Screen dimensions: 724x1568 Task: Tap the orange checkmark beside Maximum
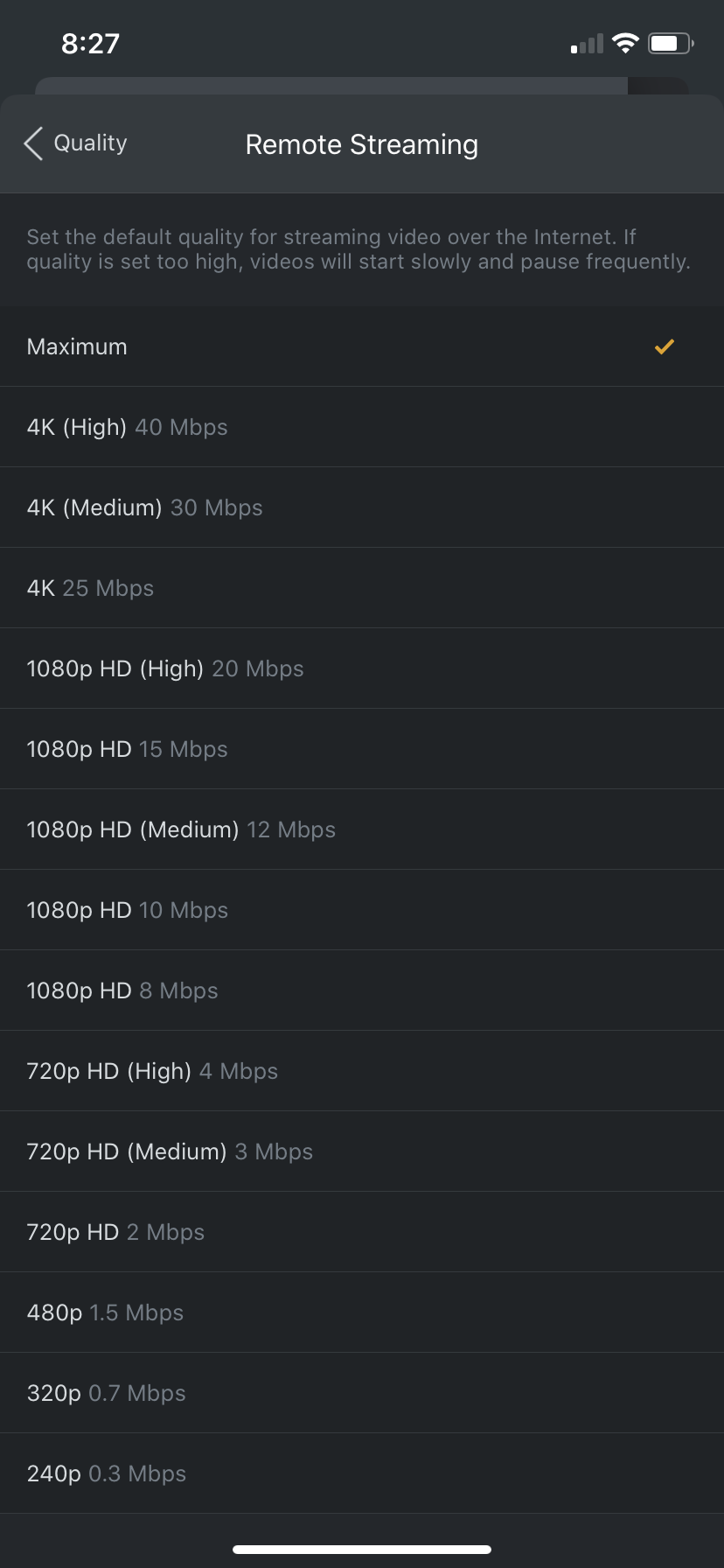click(x=665, y=346)
